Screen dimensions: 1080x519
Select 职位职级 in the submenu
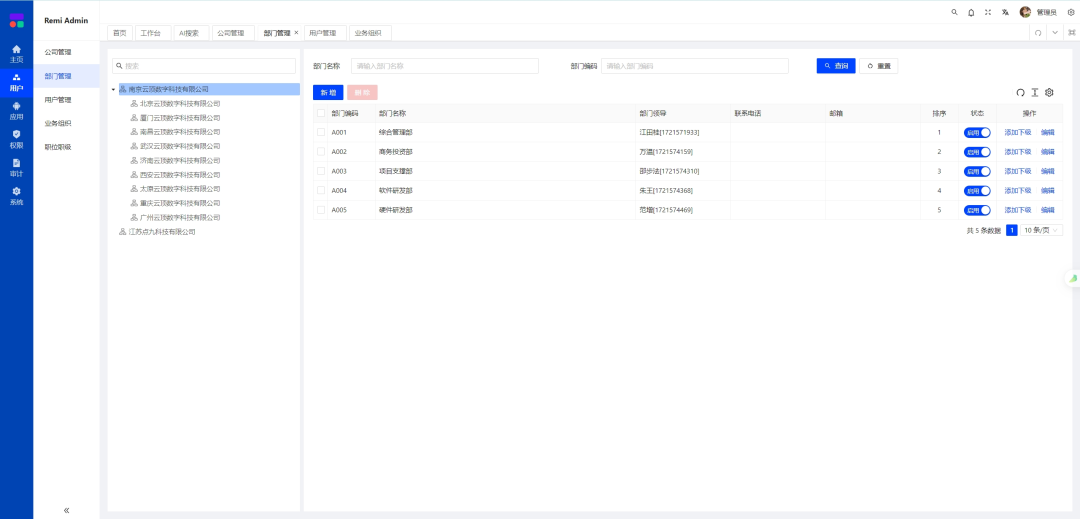(x=58, y=147)
